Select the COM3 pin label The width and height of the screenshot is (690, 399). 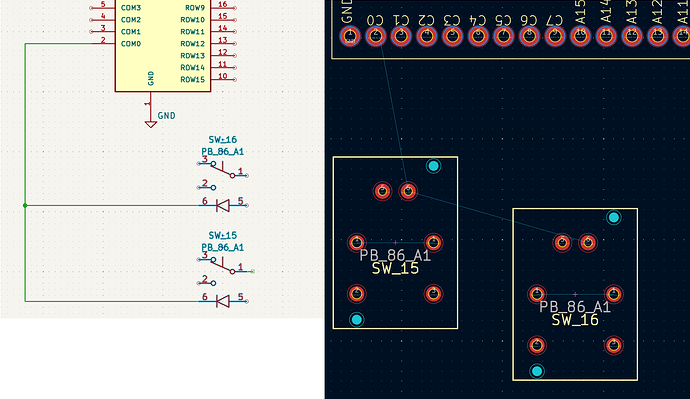tap(131, 7)
